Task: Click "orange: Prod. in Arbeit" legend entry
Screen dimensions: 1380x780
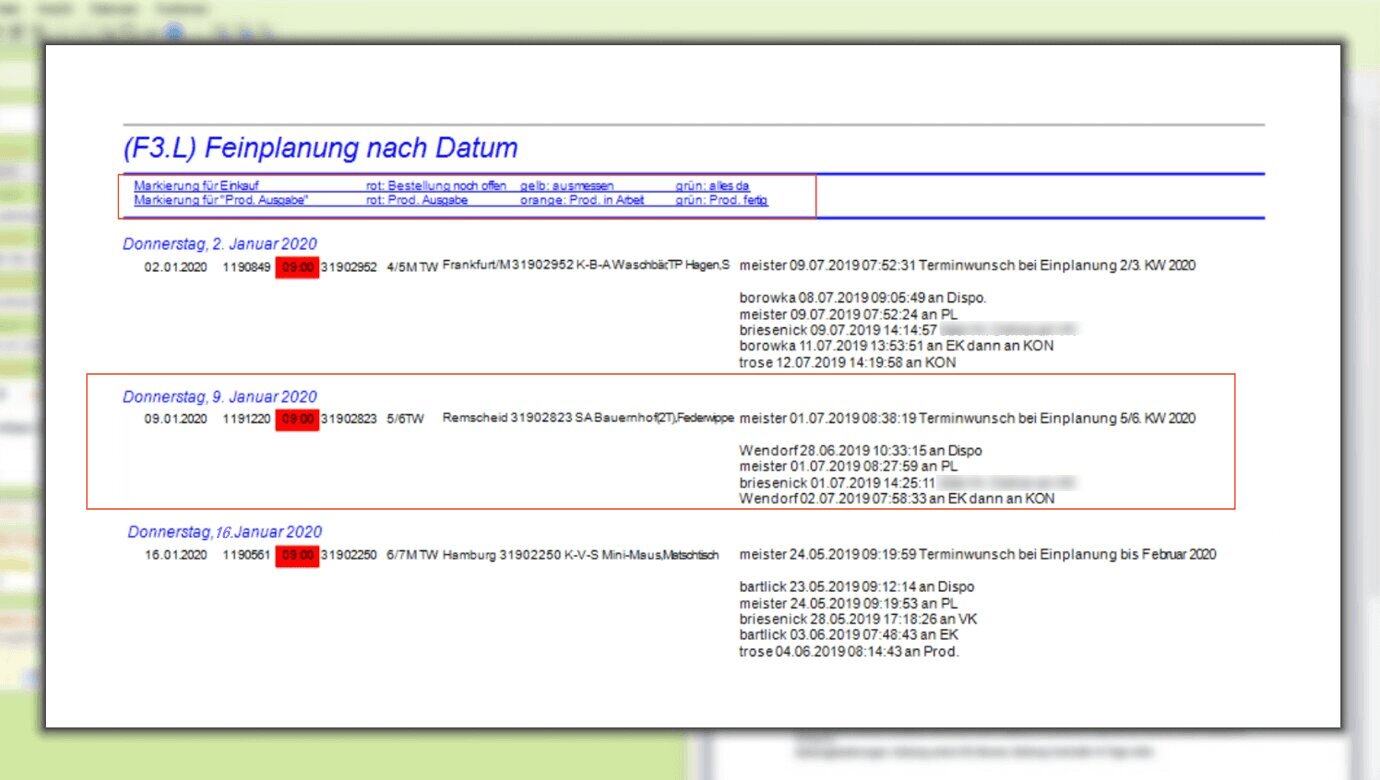Action: coord(582,200)
